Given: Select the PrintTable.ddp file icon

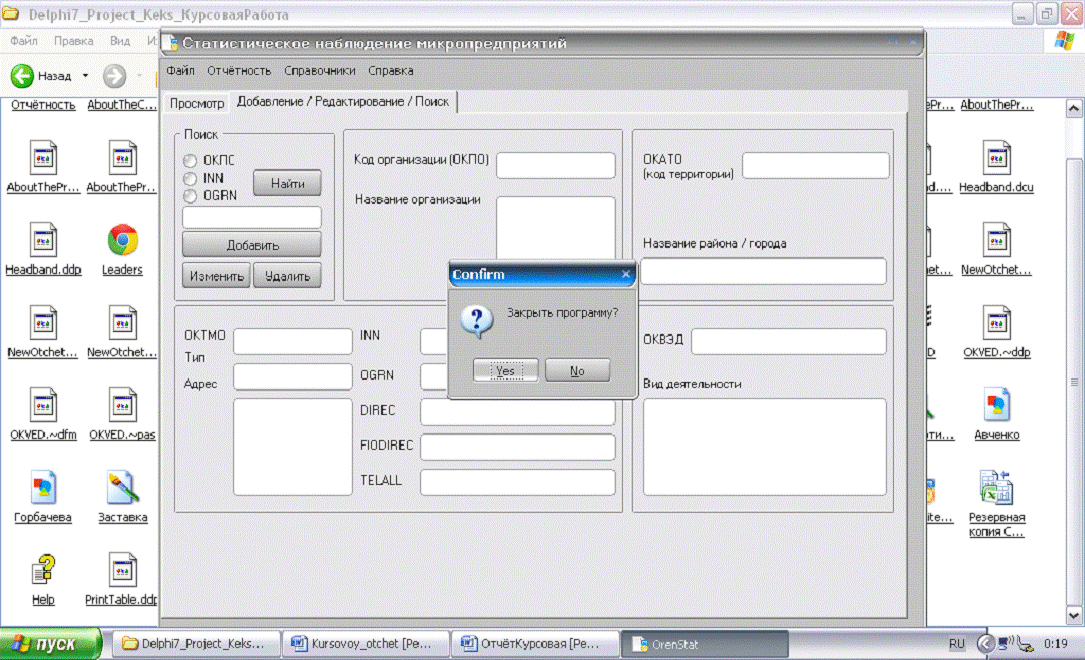Looking at the screenshot, I should click(x=122, y=571).
